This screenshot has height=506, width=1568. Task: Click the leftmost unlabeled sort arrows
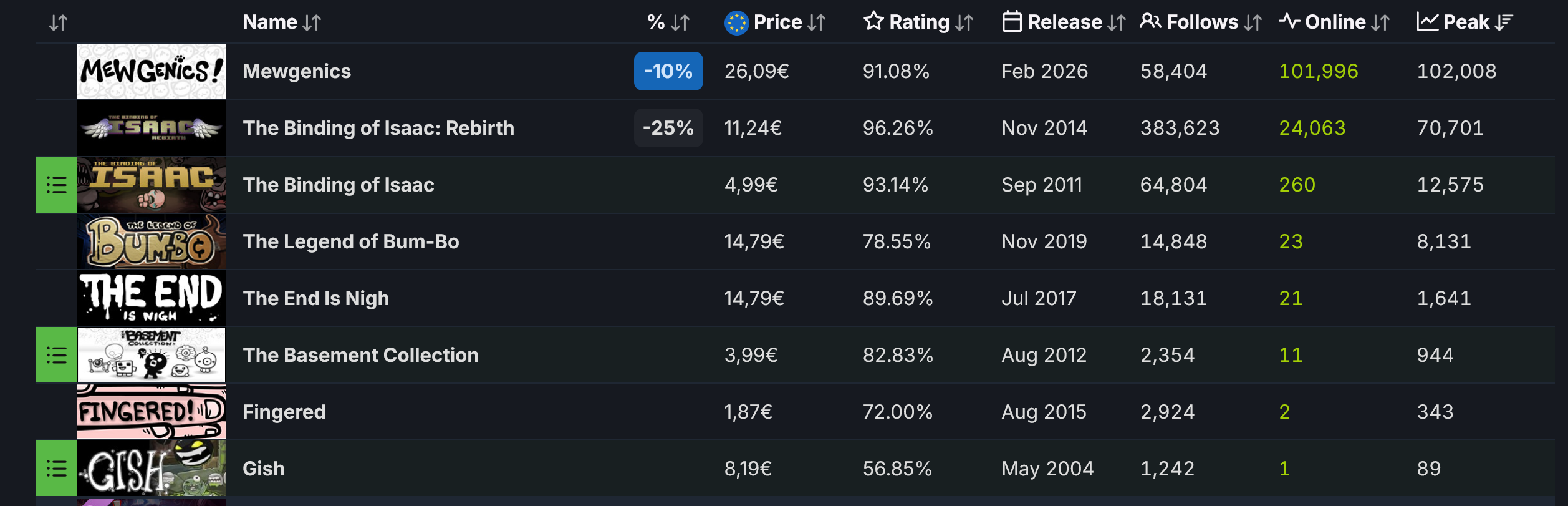[x=58, y=23]
